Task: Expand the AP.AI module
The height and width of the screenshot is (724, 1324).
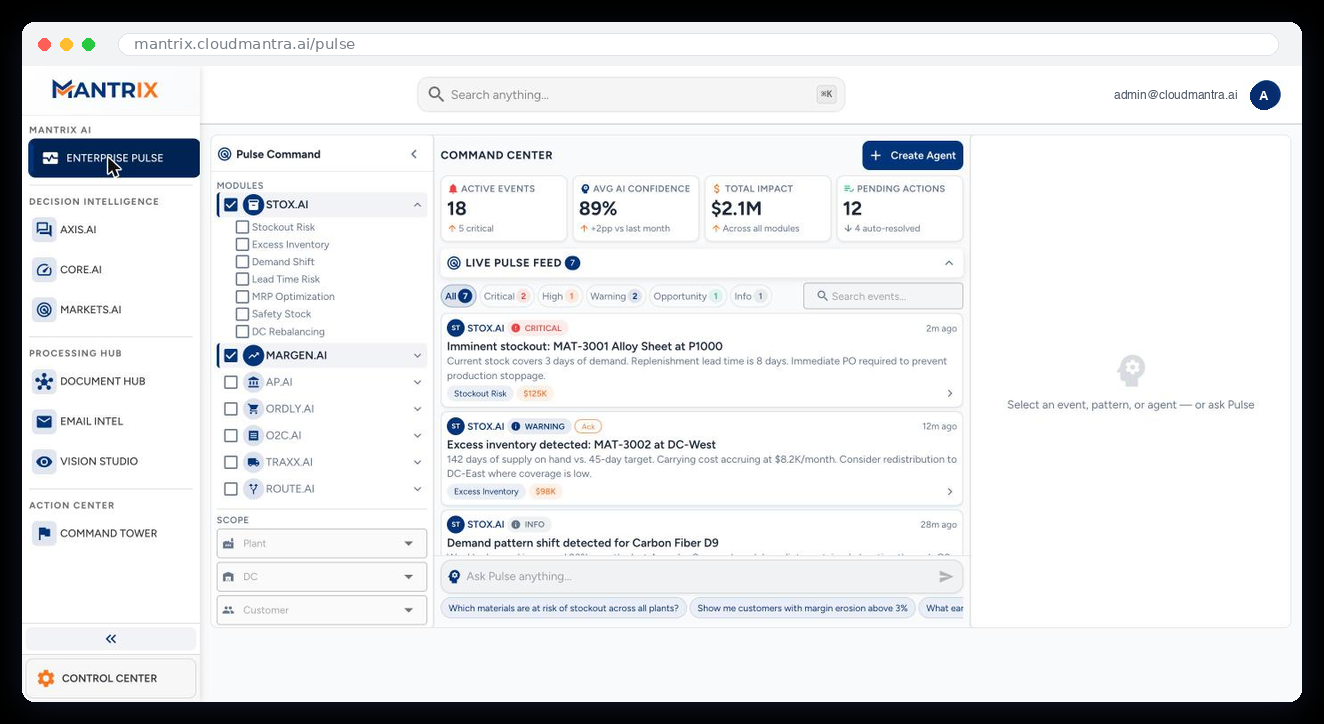Action: coord(417,382)
